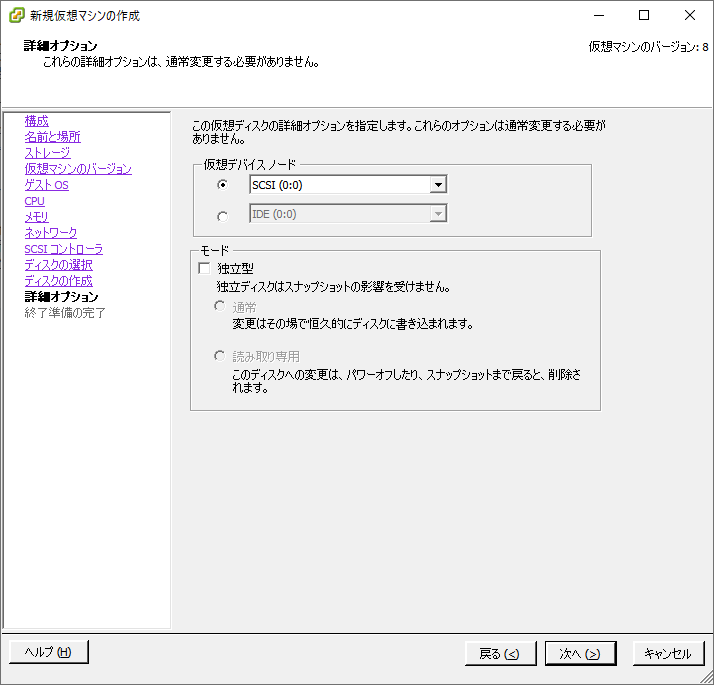The height and width of the screenshot is (685, 714).
Task: Click the SCSI (0:0) combo box field
Action: [348, 185]
